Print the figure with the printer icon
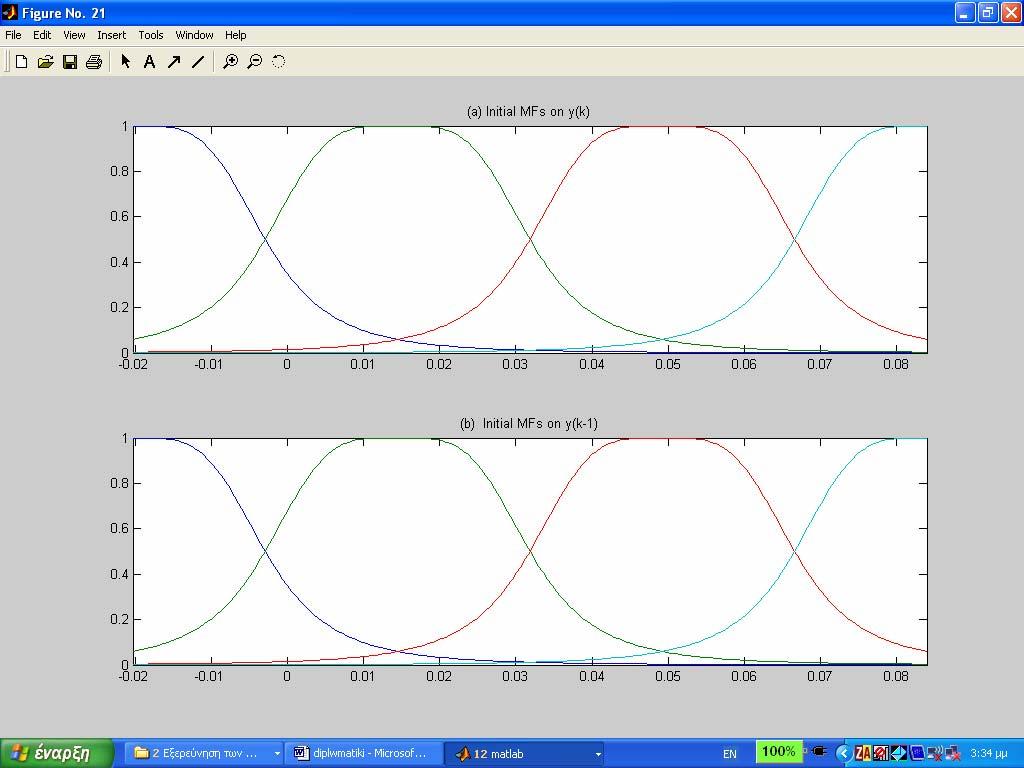 coord(94,61)
